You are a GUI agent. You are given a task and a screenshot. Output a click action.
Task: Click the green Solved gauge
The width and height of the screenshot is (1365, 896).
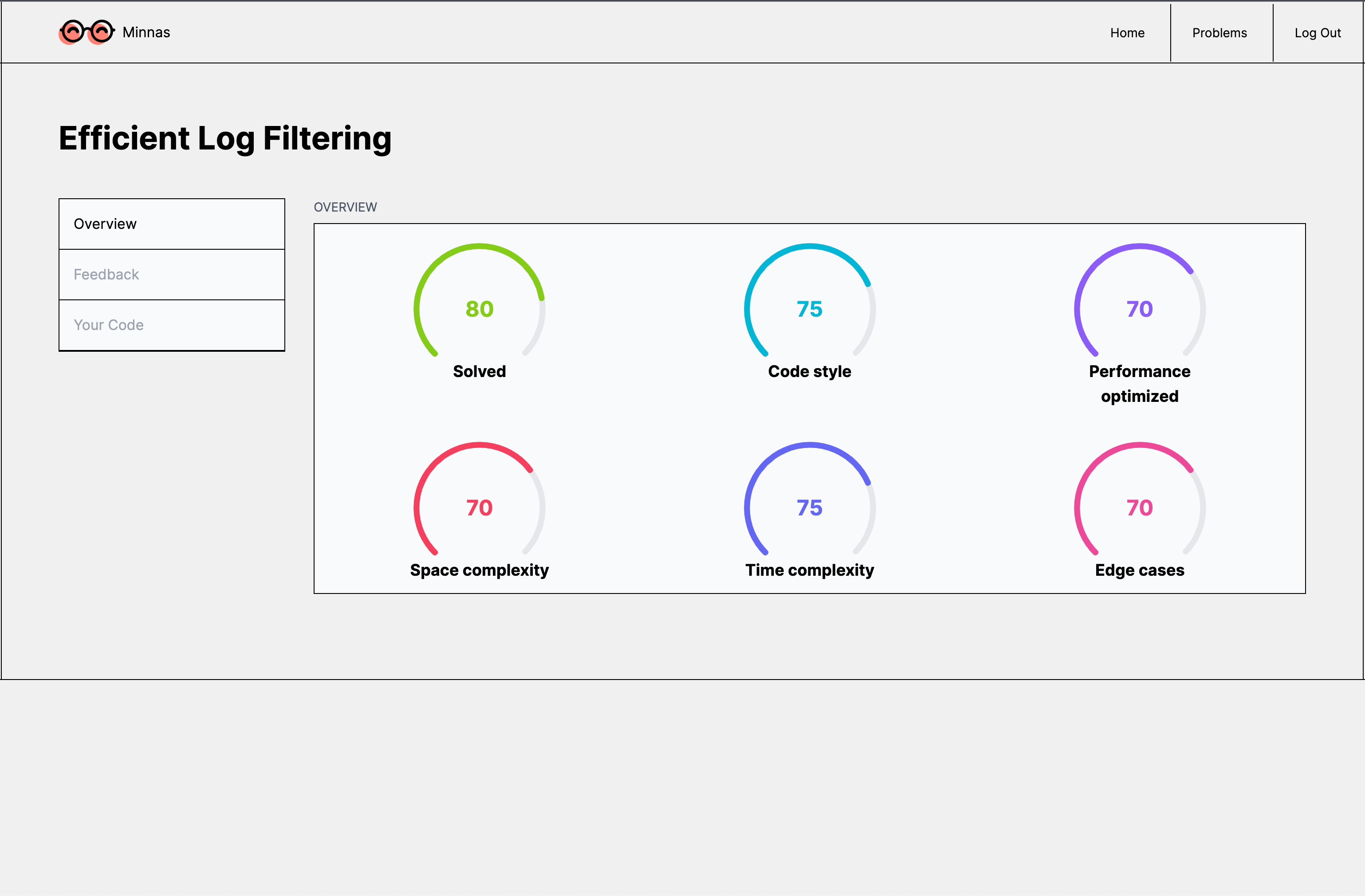(480, 301)
